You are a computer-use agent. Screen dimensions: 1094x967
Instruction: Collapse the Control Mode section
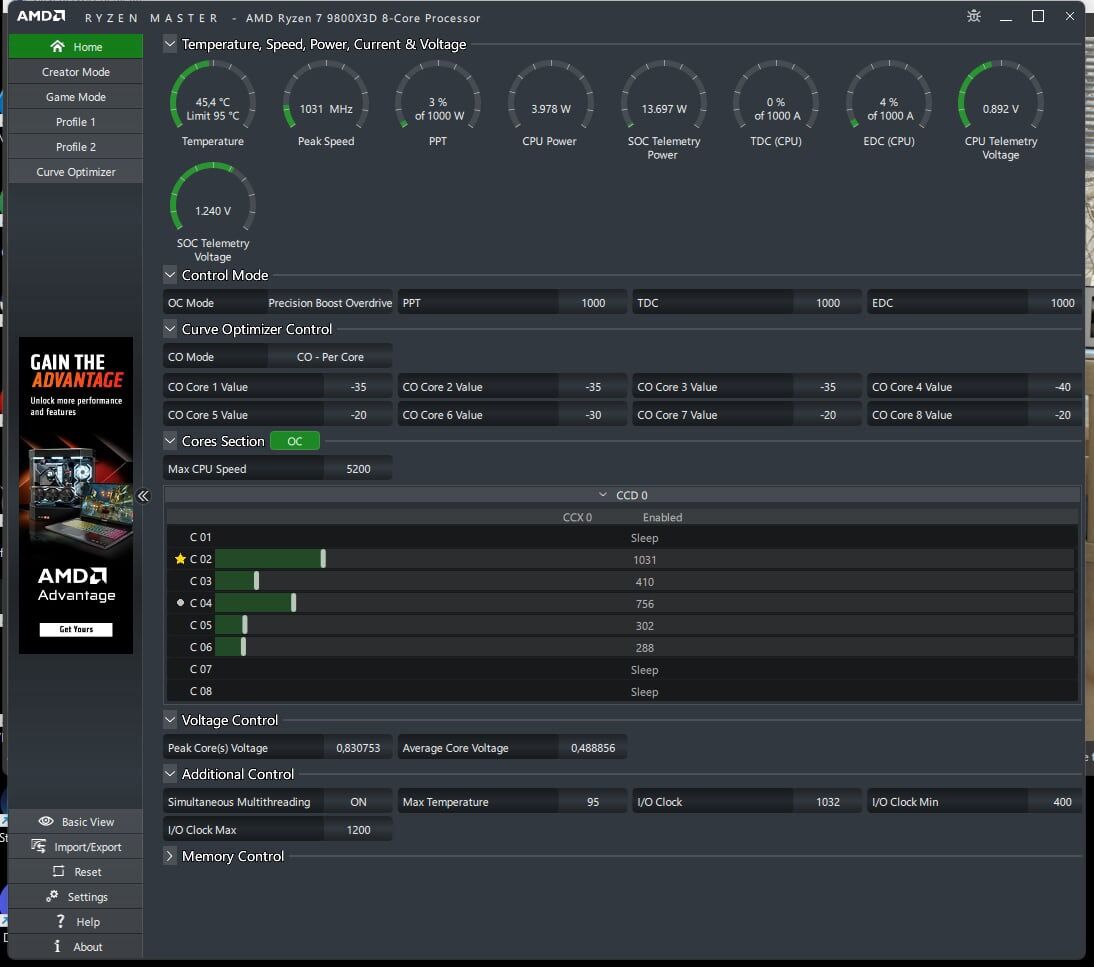click(x=170, y=275)
